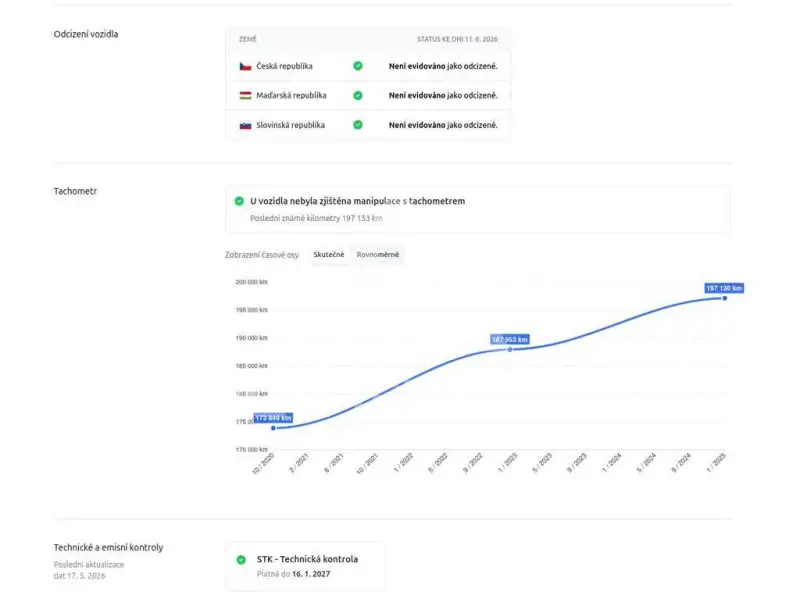Switch time axis to Skutečné view
This screenshot has width=800, height=599.
329,255
